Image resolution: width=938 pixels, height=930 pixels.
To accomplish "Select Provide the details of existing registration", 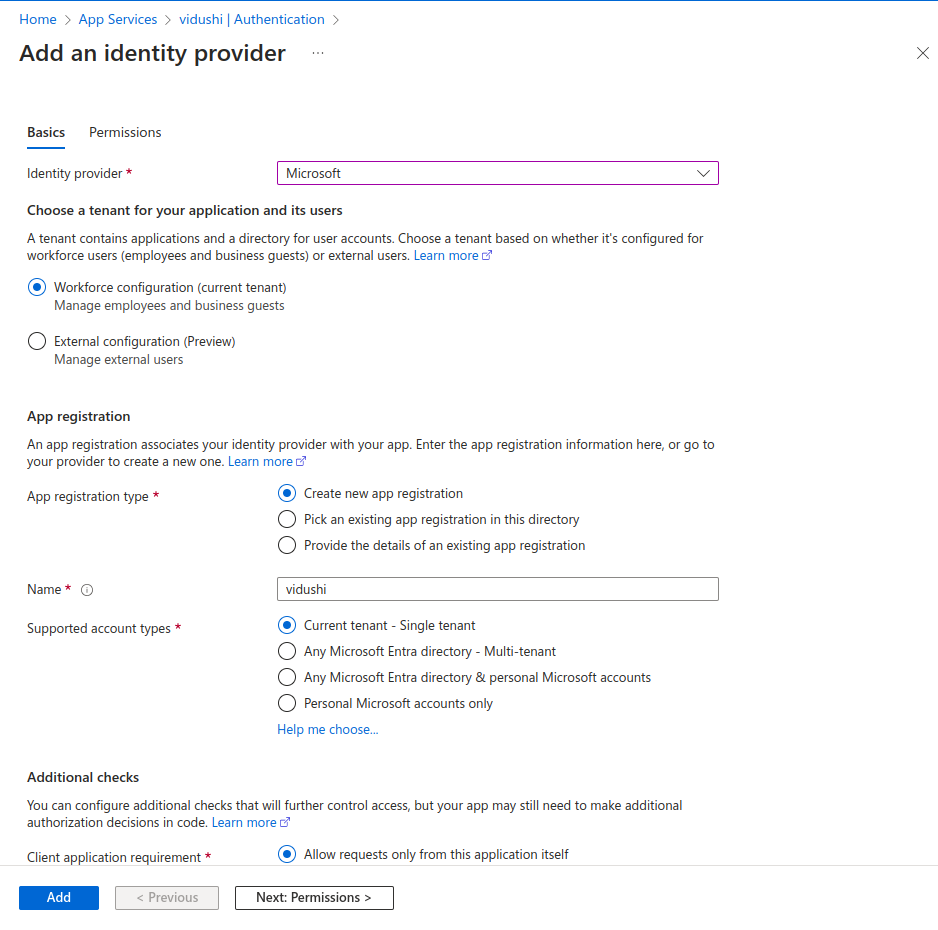I will click(x=287, y=545).
